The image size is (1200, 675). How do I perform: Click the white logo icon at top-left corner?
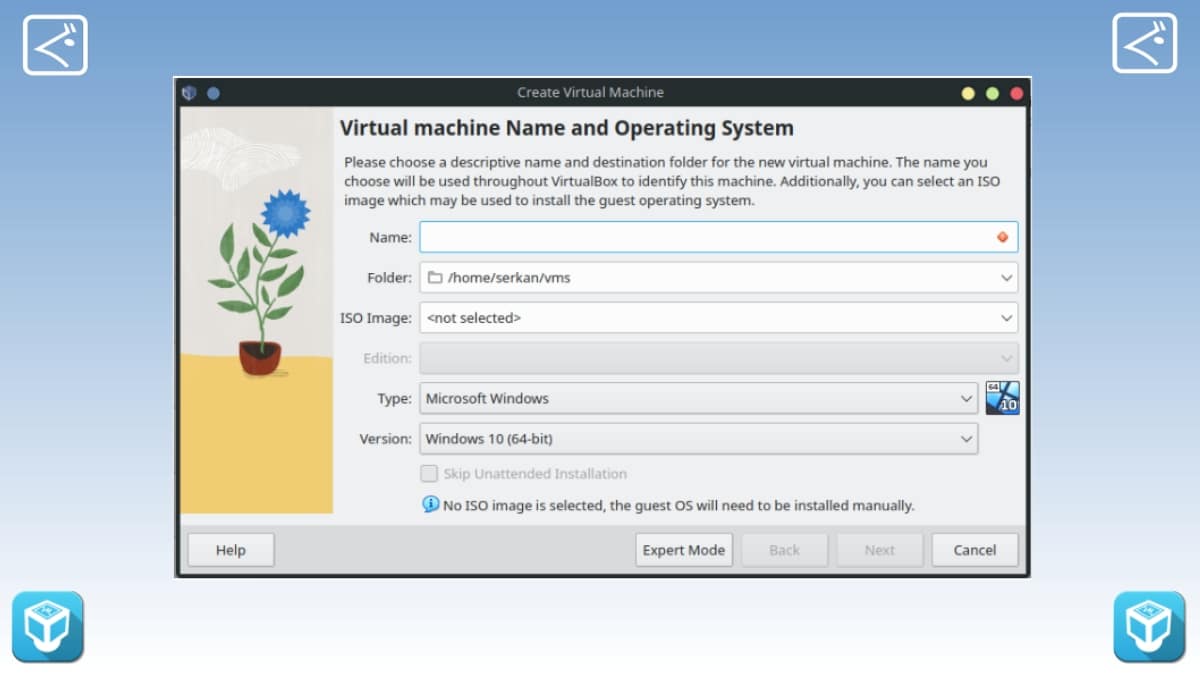coord(55,44)
